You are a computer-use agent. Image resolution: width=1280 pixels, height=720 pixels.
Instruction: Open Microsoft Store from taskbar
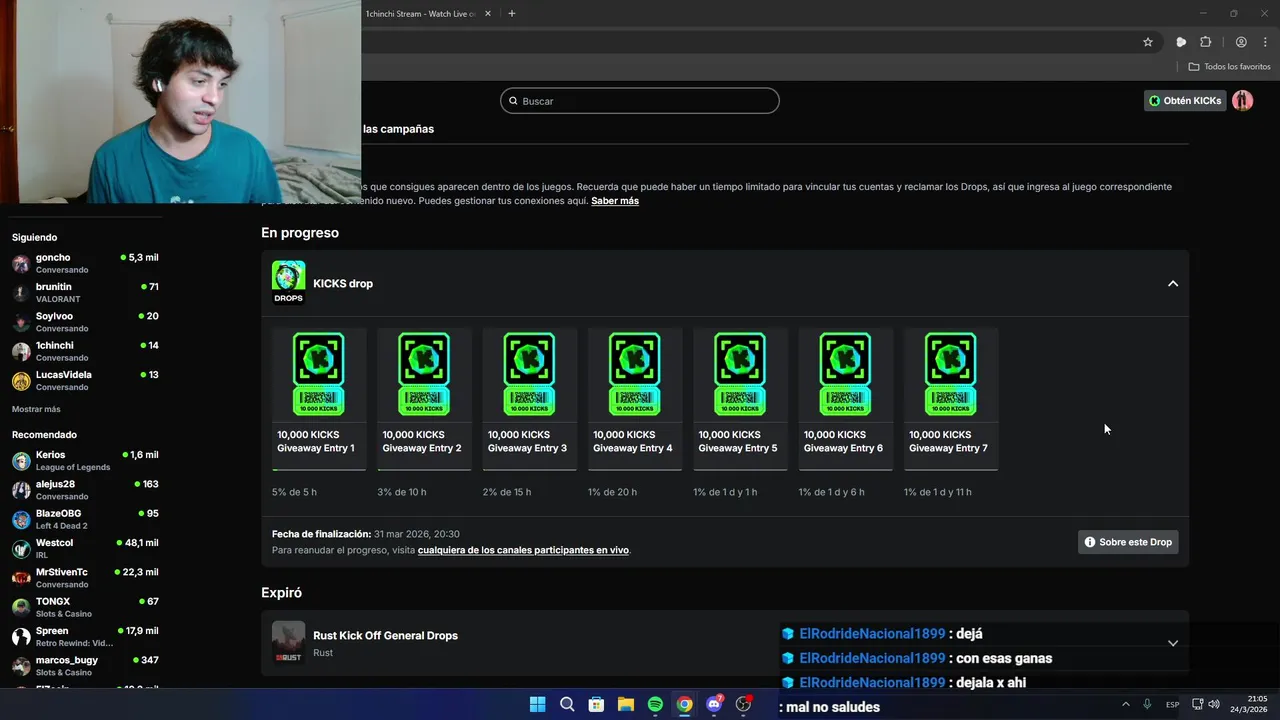596,704
